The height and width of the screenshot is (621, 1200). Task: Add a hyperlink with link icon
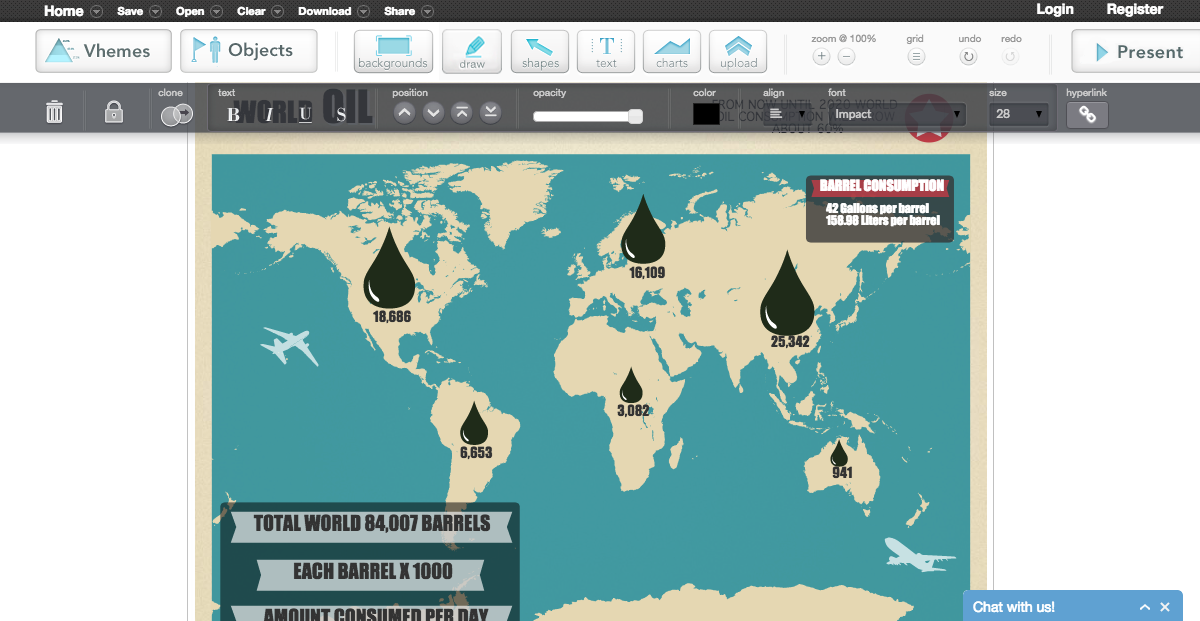pyautogui.click(x=1087, y=115)
